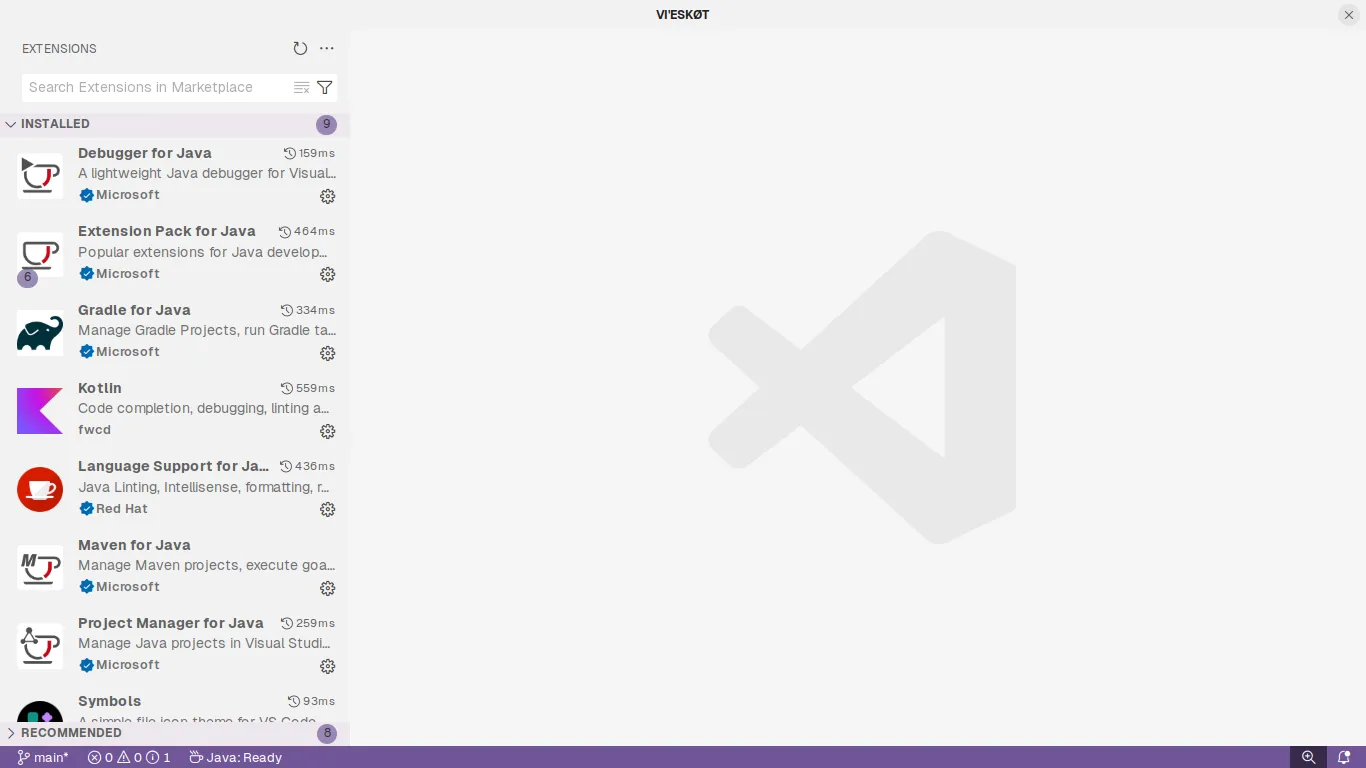Click 'Manage Maven projects, execute' description
Image resolution: width=1366 pixels, height=768 pixels.
pyautogui.click(x=207, y=565)
